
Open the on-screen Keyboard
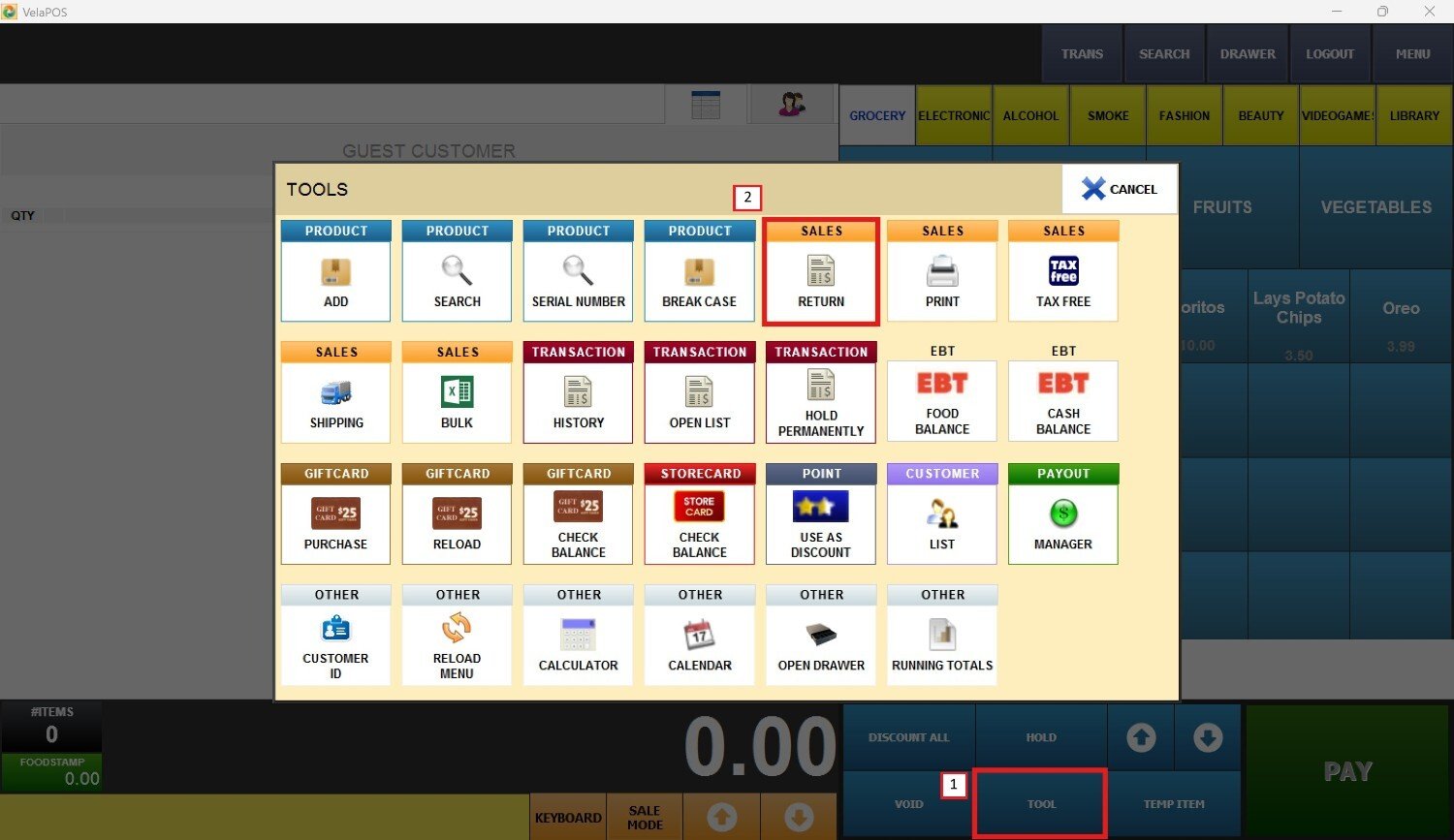[x=568, y=818]
